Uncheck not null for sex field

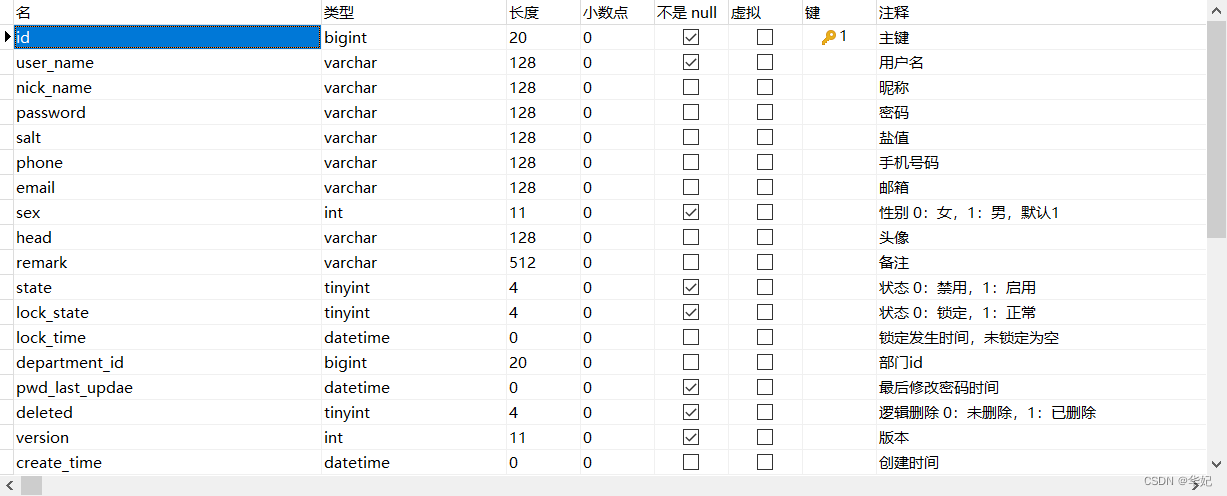tap(691, 212)
